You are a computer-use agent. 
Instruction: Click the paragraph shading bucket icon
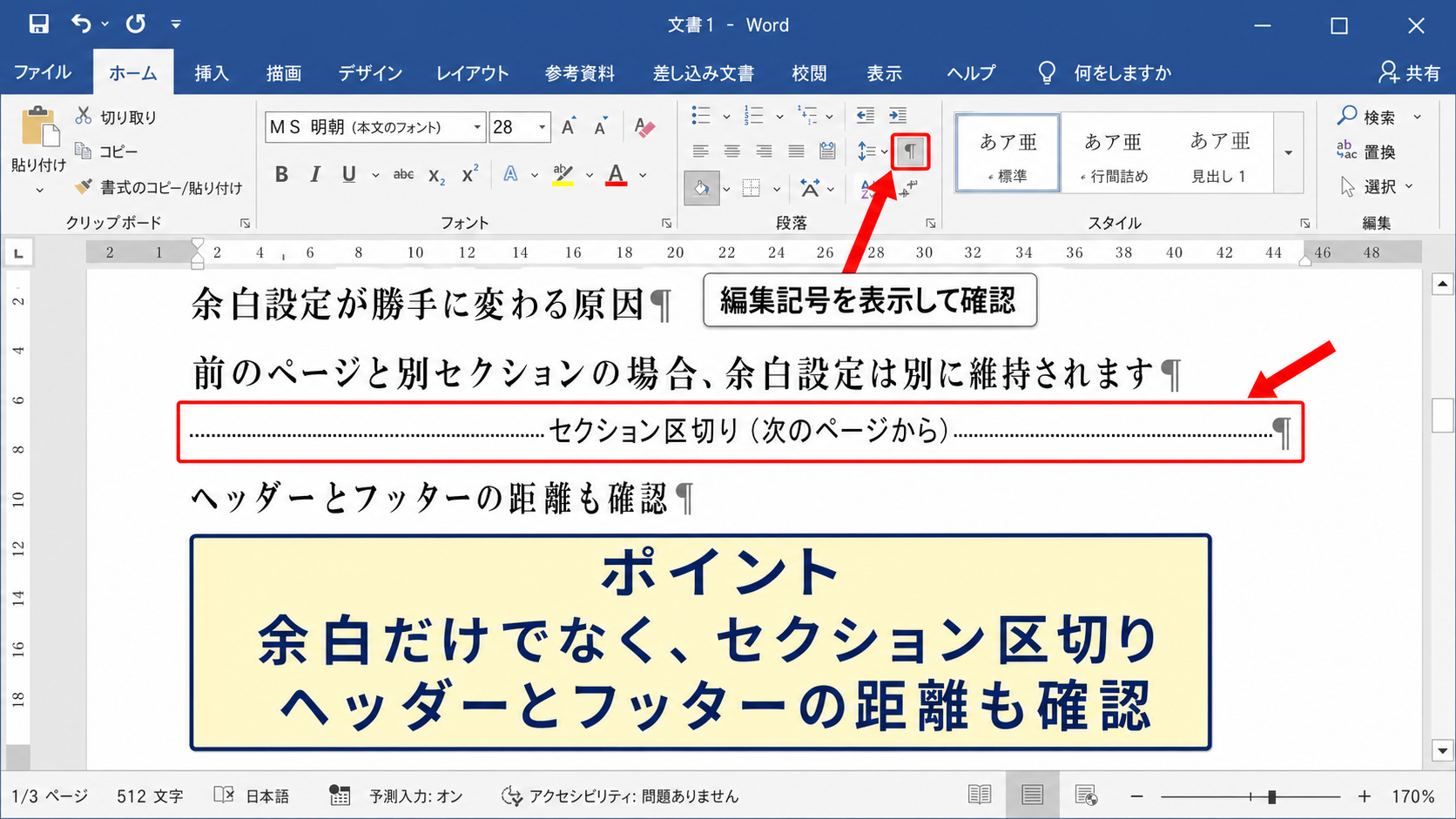tap(702, 188)
